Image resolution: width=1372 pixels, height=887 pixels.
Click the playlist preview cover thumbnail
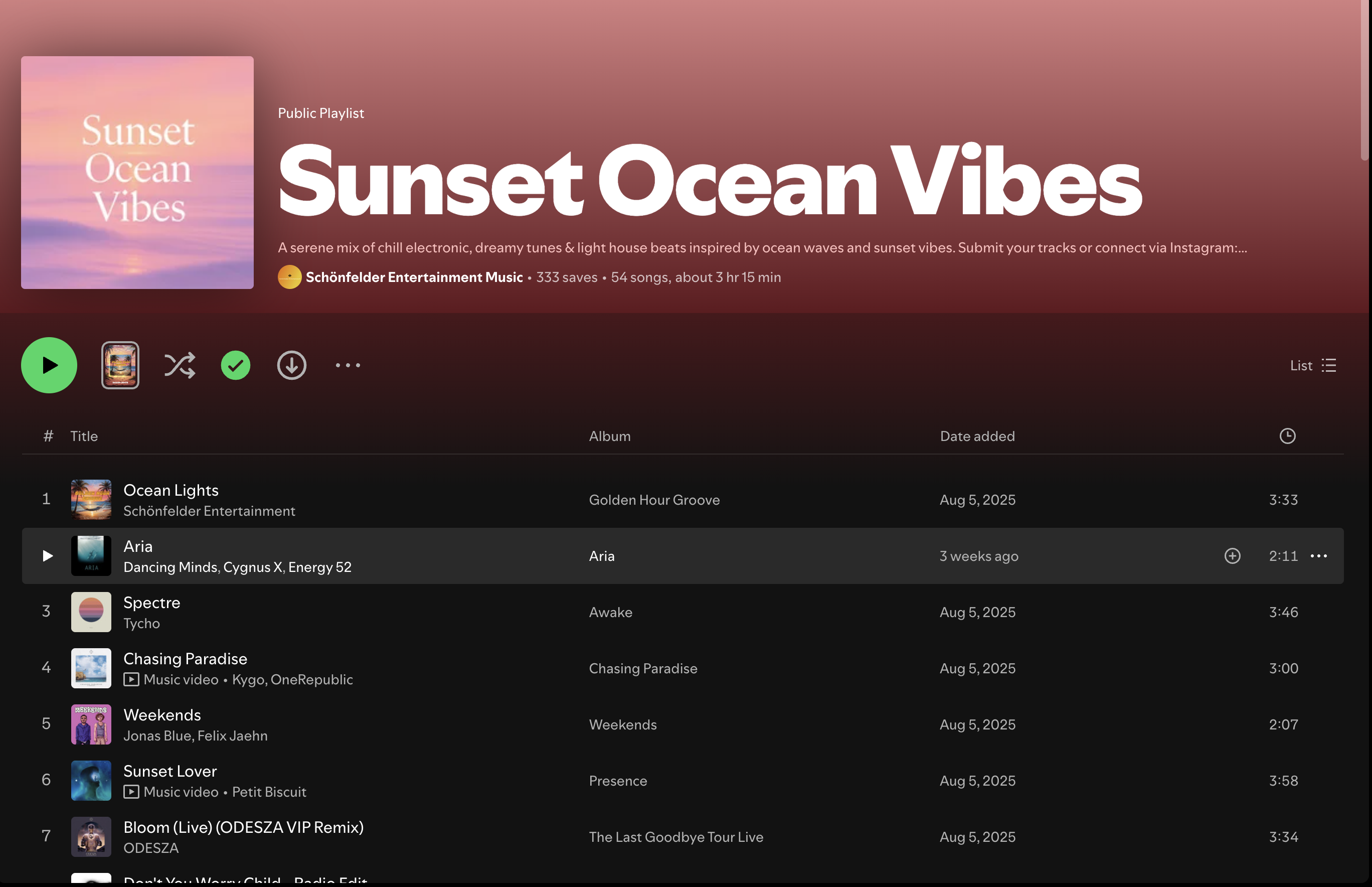pos(120,365)
